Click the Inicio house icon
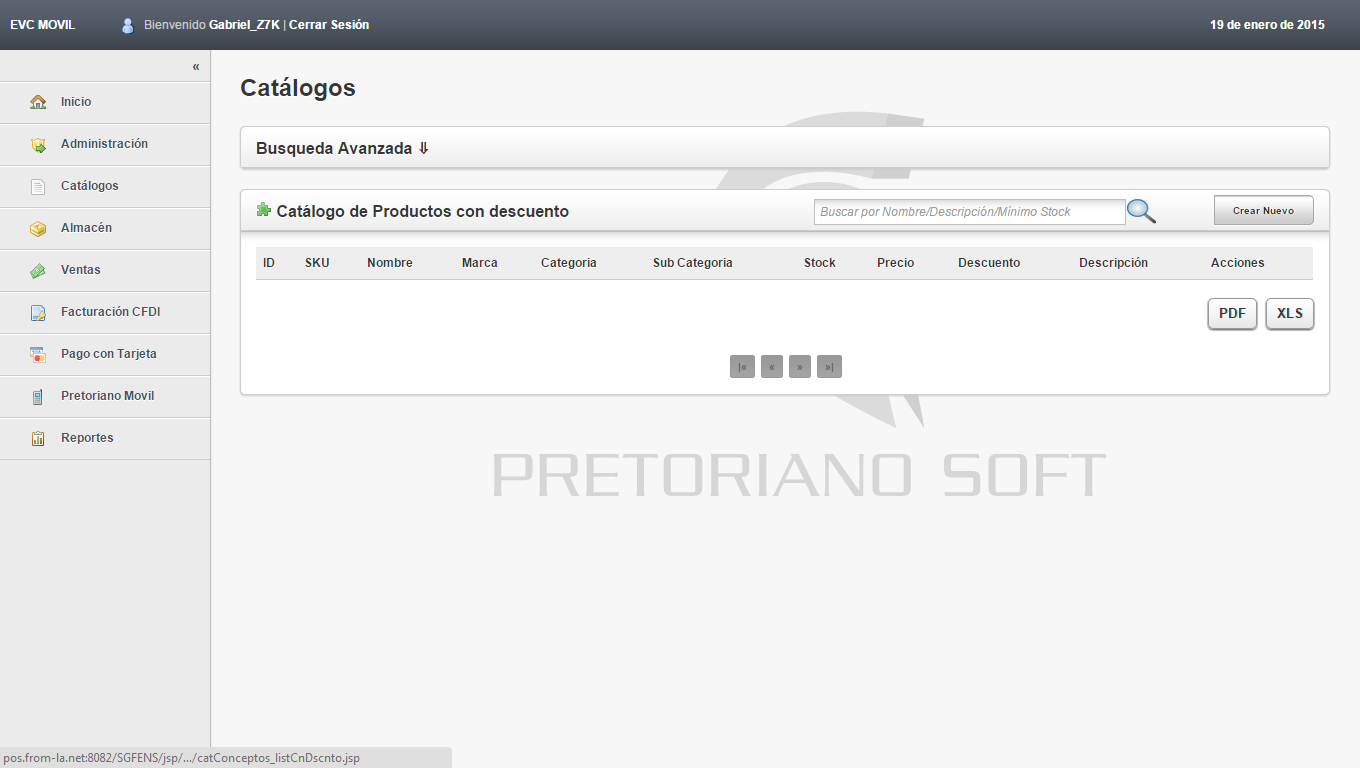Screen dimensions: 1360x768 pos(38,102)
